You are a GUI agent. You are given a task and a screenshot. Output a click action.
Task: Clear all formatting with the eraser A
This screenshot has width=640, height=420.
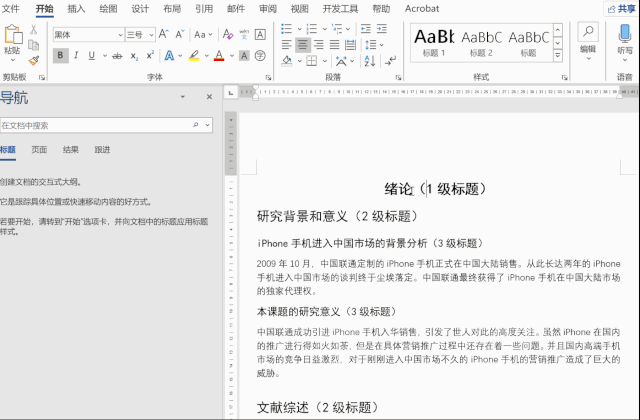[x=228, y=34]
